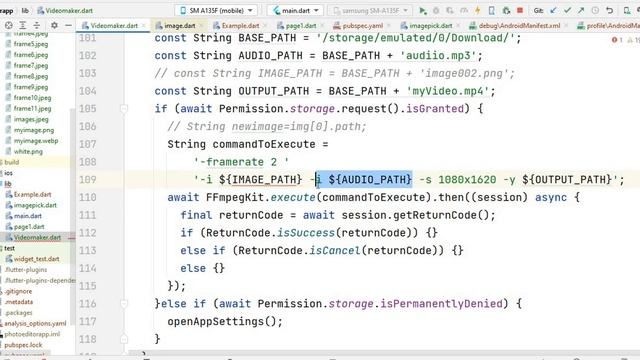This screenshot has width=640, height=360.
Task: Open pubspec.lock in project tree
Action: click(x=23, y=345)
